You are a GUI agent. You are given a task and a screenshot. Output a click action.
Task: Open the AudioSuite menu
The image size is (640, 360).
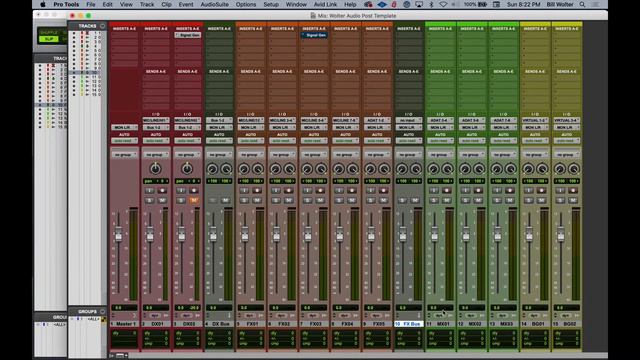pos(215,4)
